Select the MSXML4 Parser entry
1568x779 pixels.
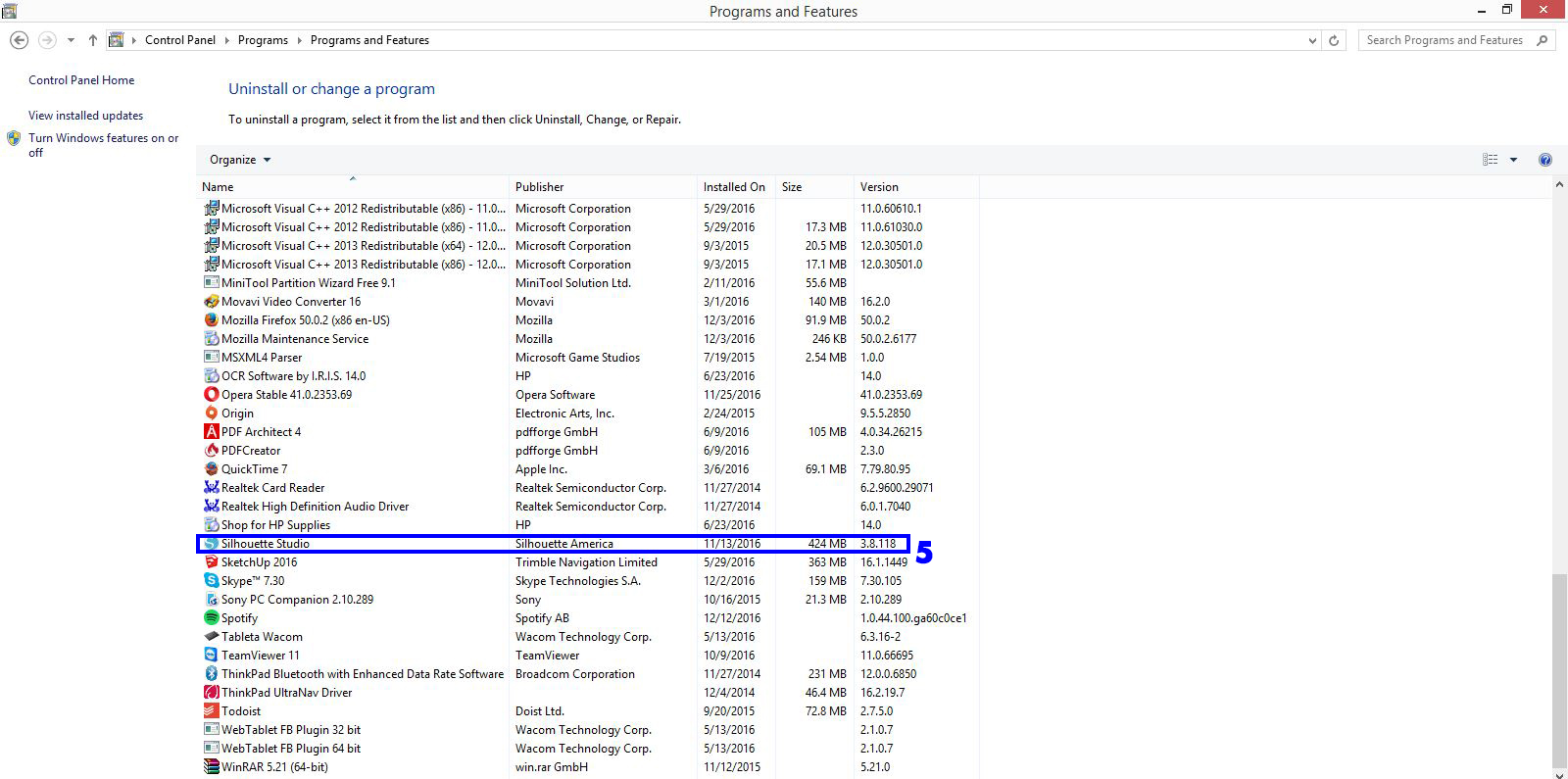[x=262, y=358]
